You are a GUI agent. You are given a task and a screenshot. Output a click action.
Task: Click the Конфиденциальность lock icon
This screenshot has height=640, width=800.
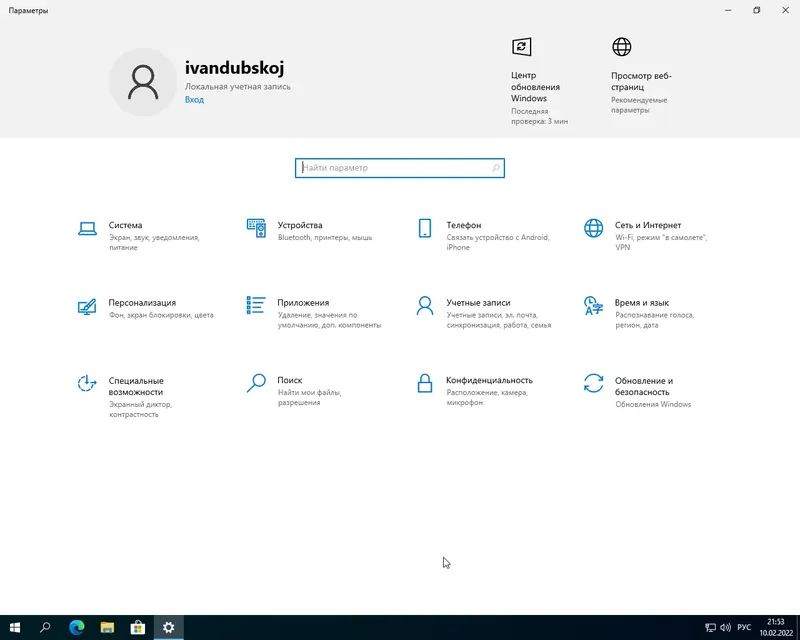tap(424, 383)
